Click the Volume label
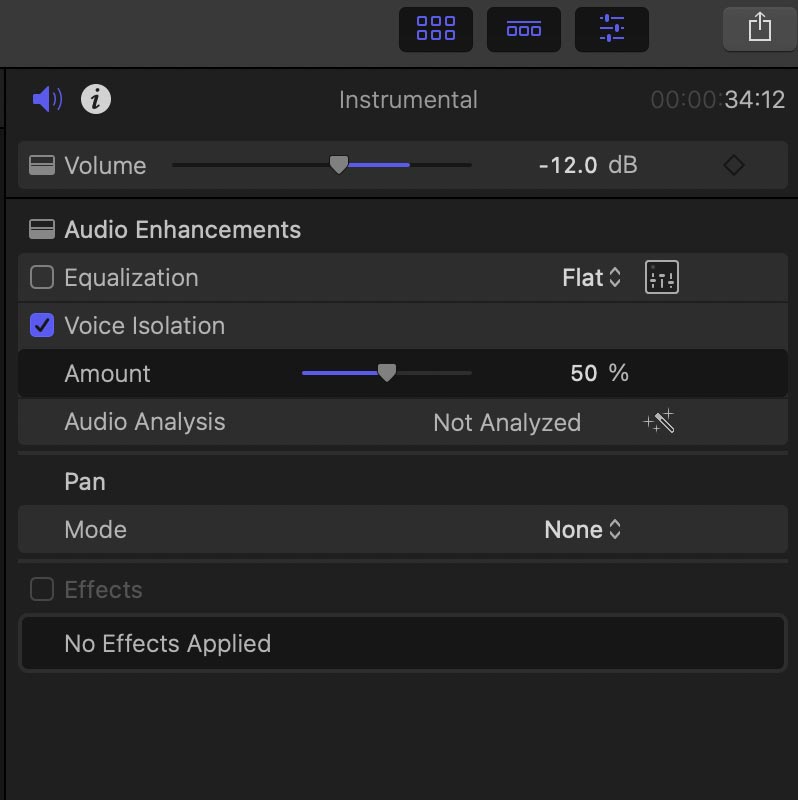This screenshot has width=798, height=800. pos(105,165)
